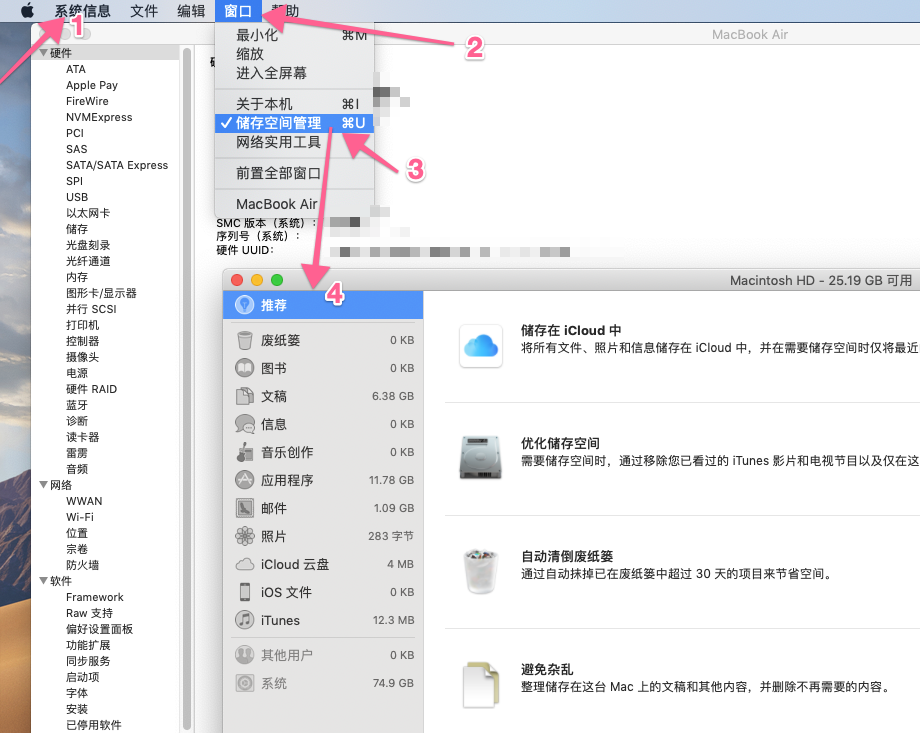Choose 进入全屏幕 menu item
Viewport: 920px width, 733px height.
(295, 73)
